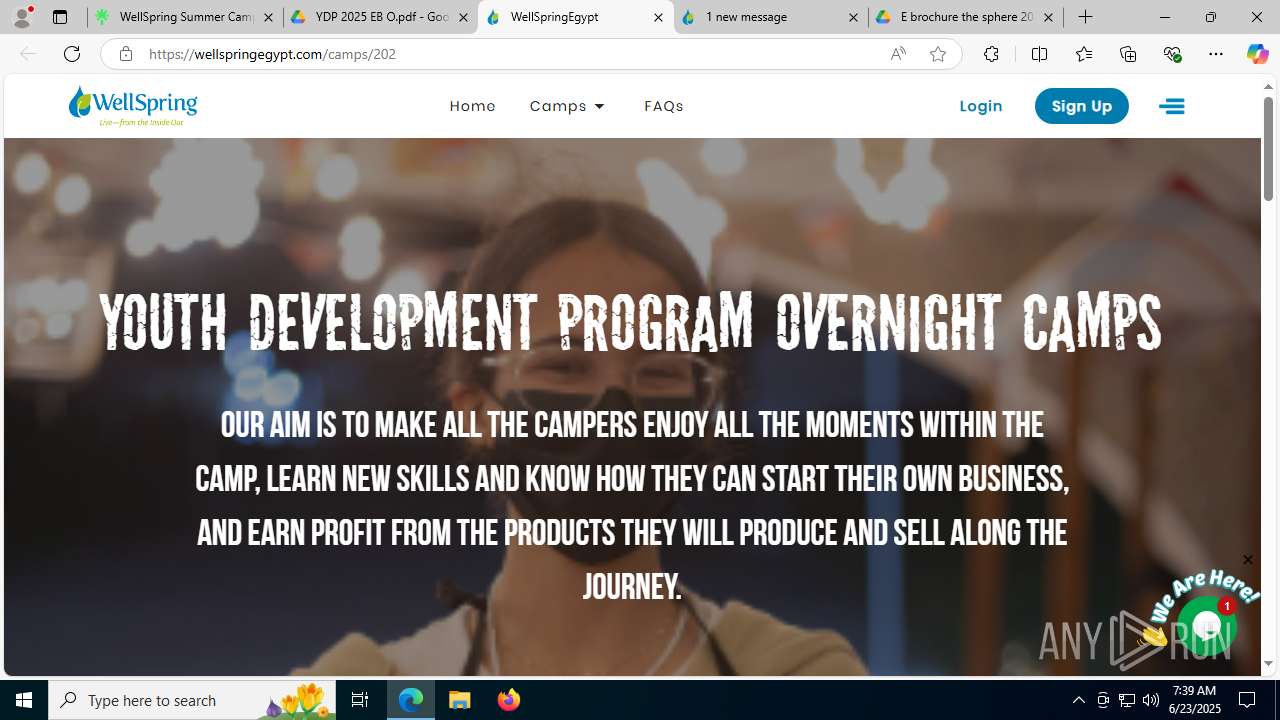Open the Favorites list
1280x720 pixels.
tap(1084, 54)
